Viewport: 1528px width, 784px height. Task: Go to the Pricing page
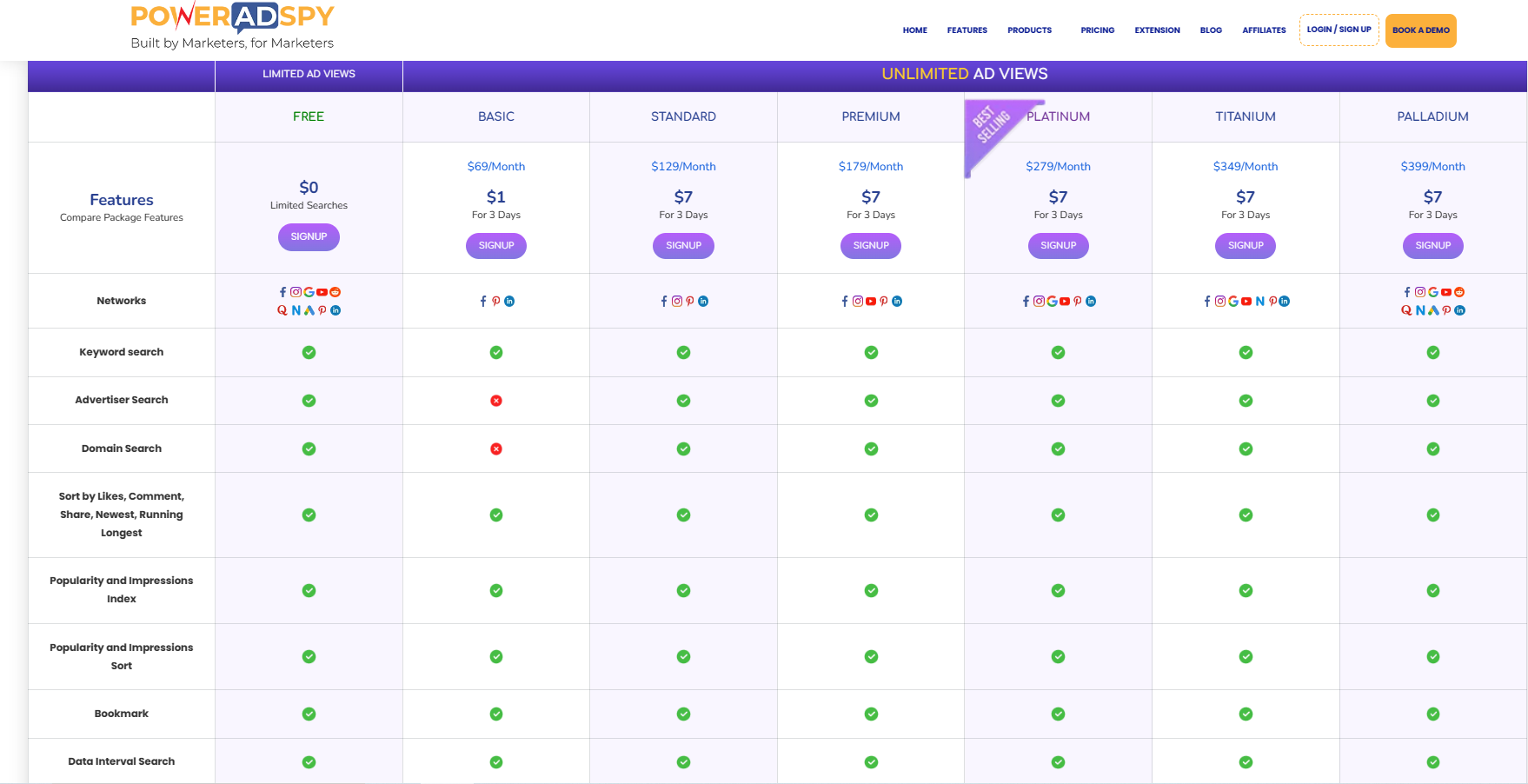point(1097,30)
